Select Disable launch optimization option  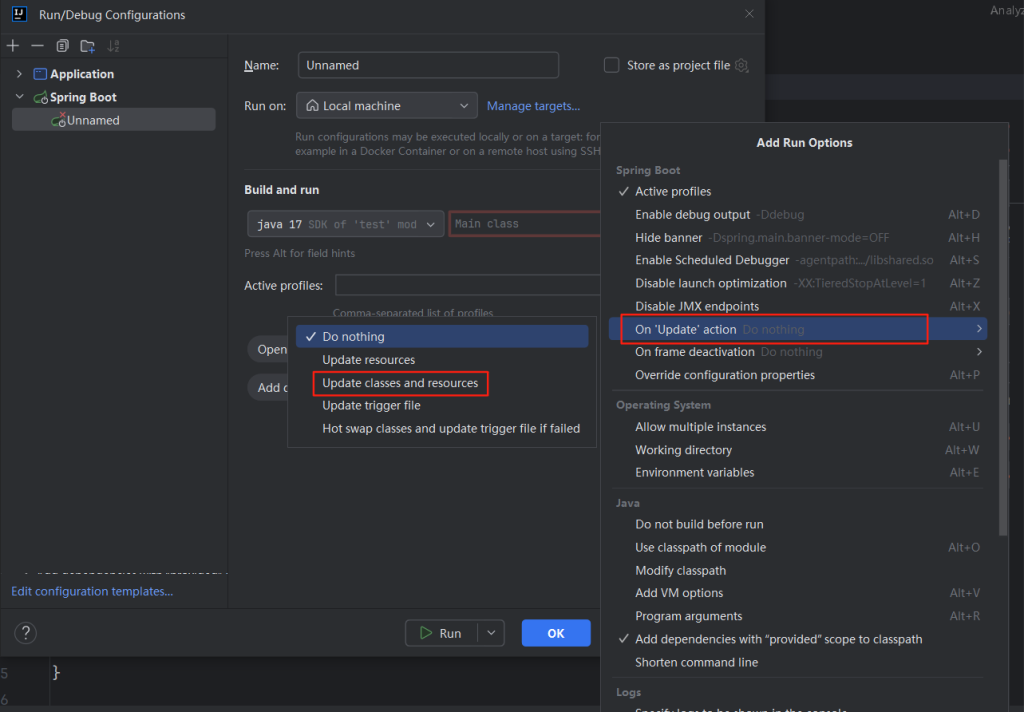799,283
